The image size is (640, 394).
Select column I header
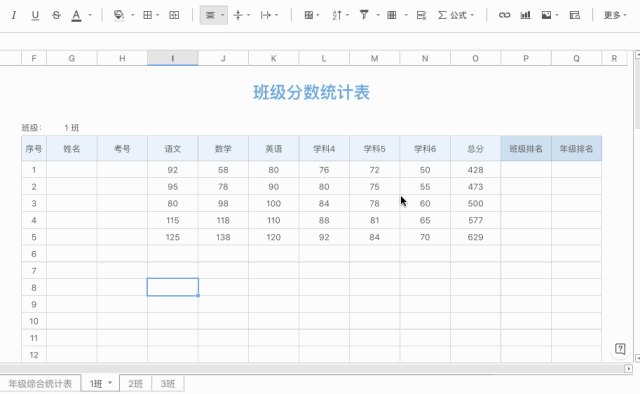click(x=173, y=58)
